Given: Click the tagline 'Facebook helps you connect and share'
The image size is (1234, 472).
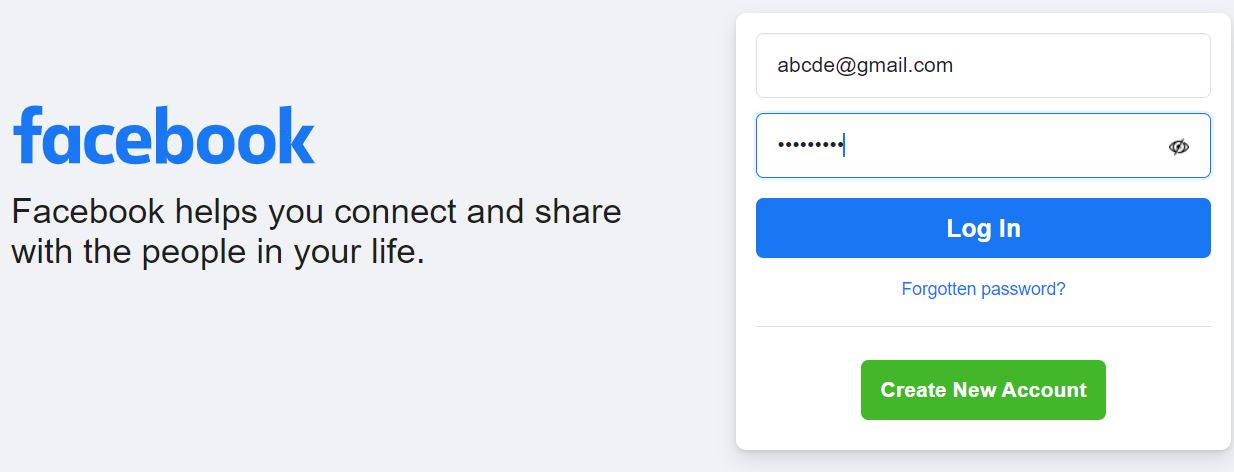Looking at the screenshot, I should (316, 212).
